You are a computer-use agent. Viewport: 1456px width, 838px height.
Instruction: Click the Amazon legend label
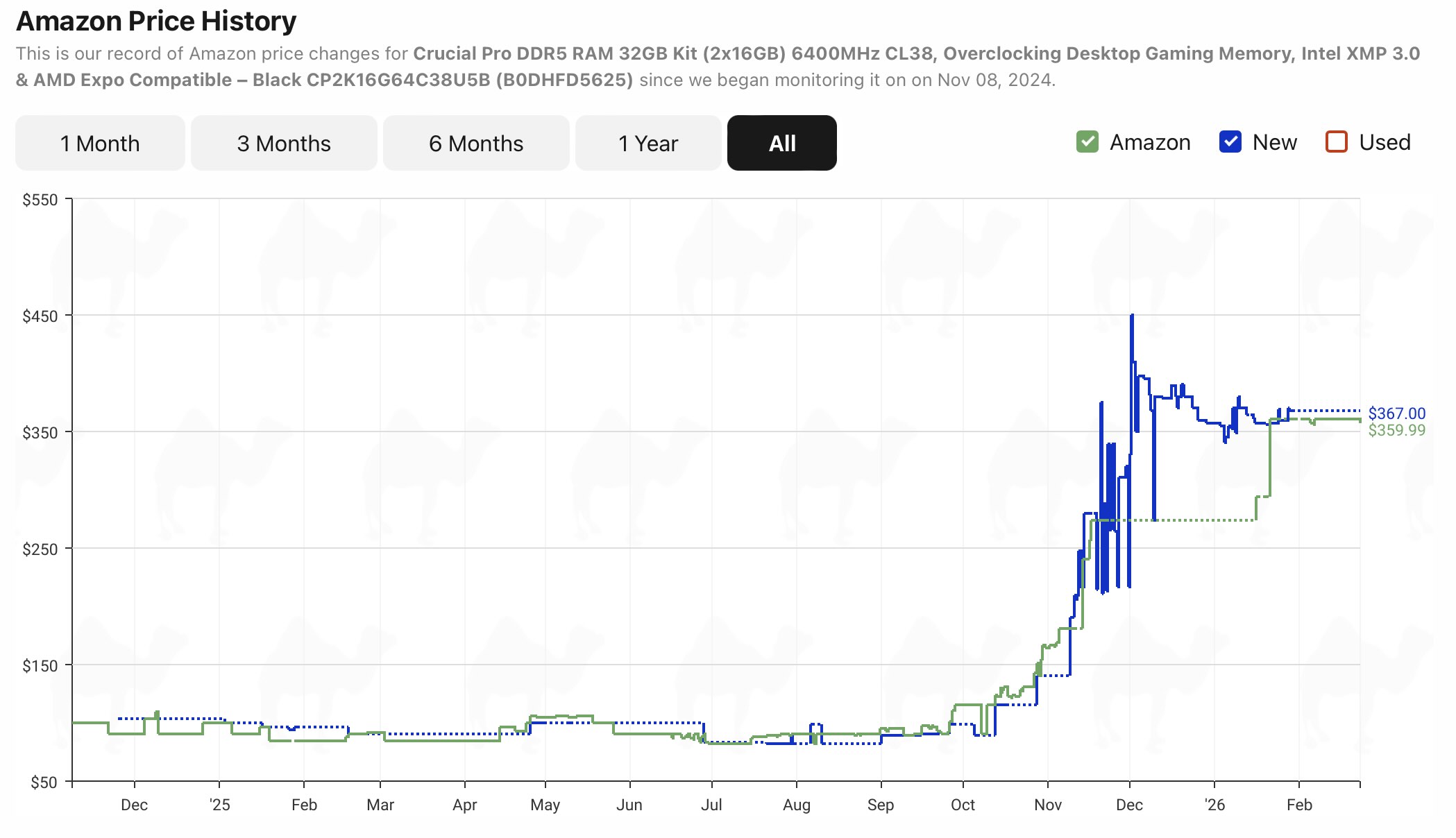point(1149,142)
